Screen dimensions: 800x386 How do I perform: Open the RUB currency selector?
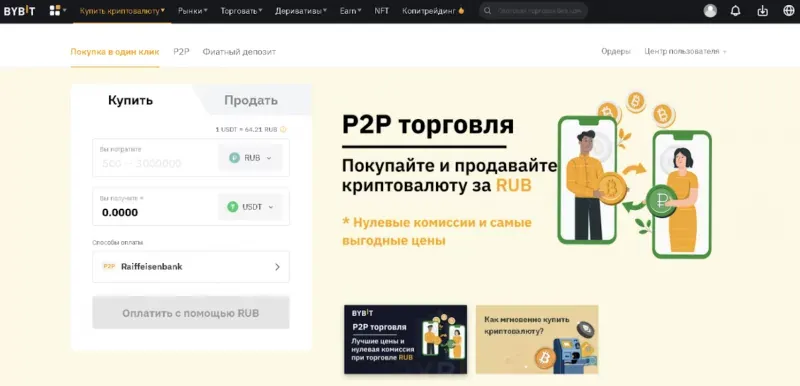click(250, 158)
